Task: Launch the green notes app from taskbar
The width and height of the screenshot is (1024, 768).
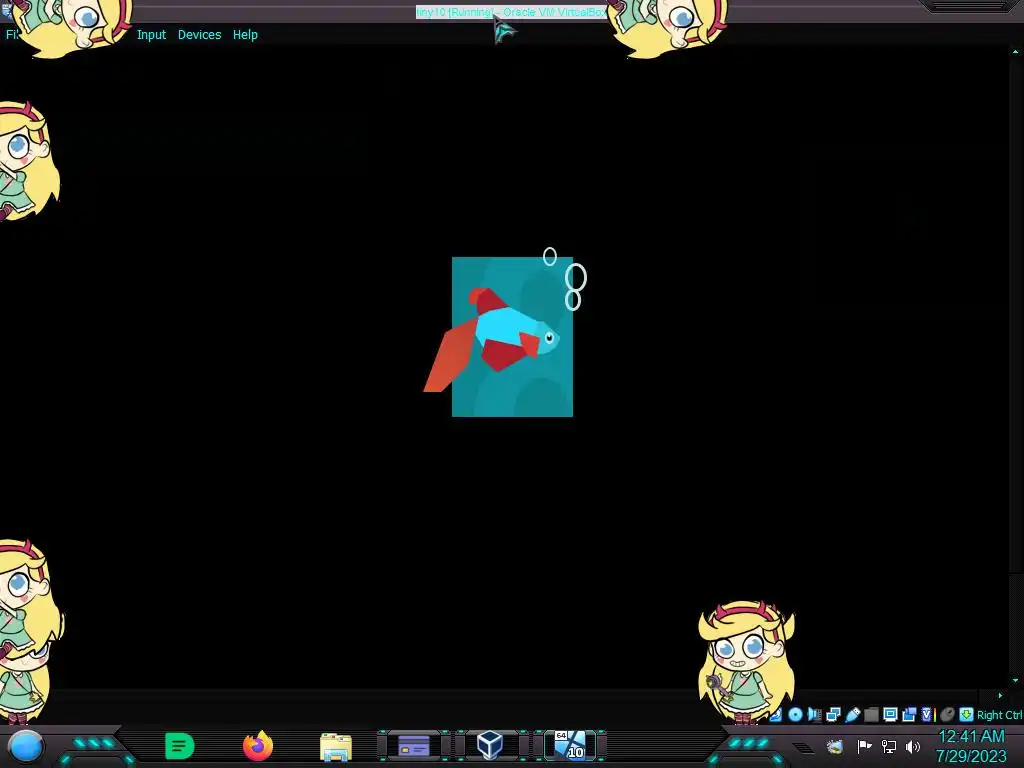Action: coord(180,746)
